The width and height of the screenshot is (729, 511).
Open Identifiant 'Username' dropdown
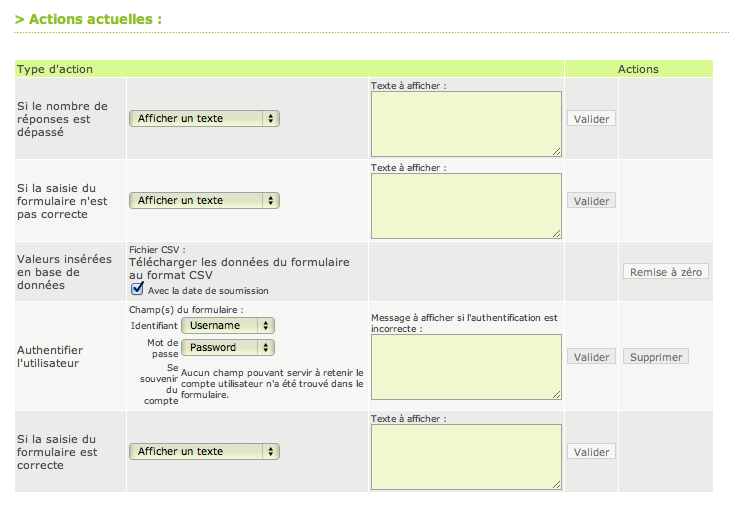click(227, 325)
